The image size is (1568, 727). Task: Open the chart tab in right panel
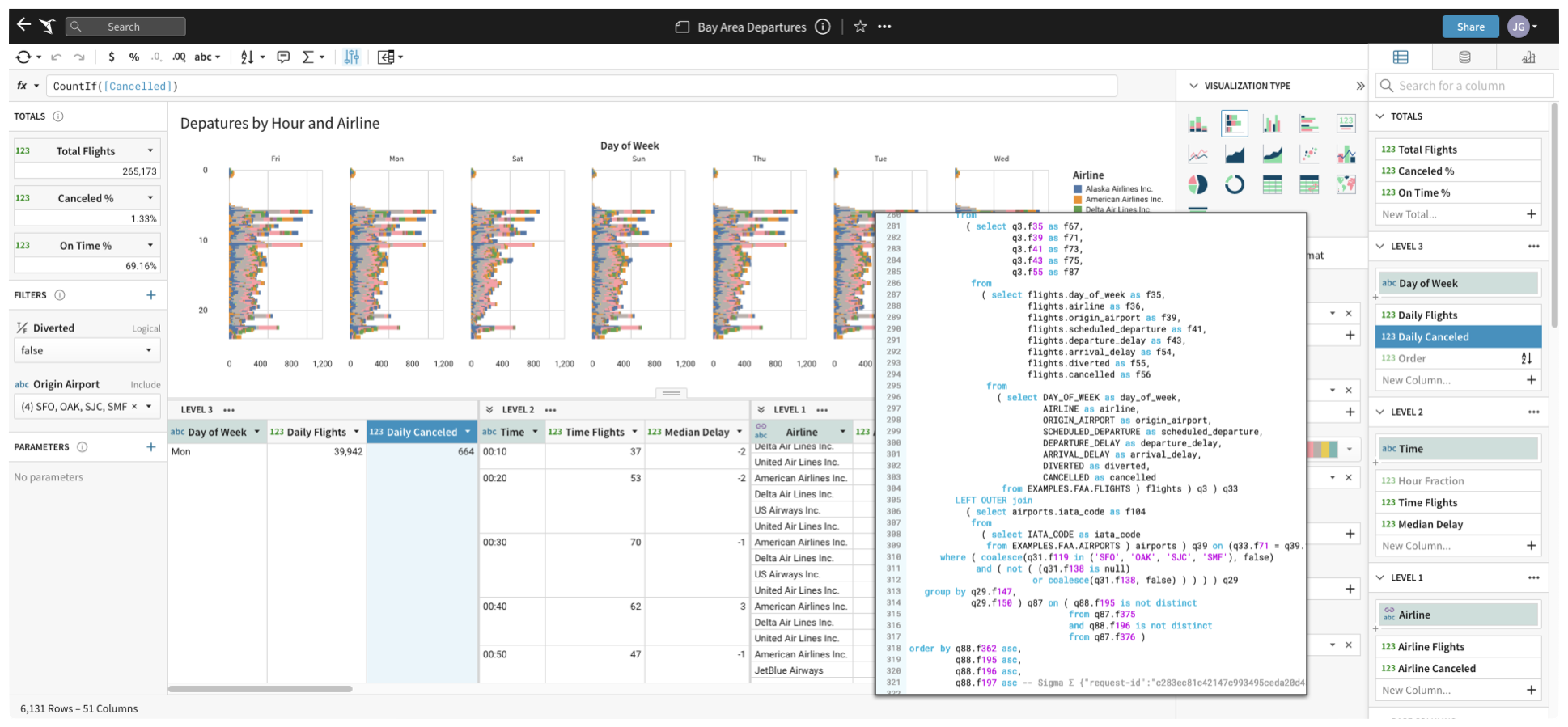coord(1528,57)
